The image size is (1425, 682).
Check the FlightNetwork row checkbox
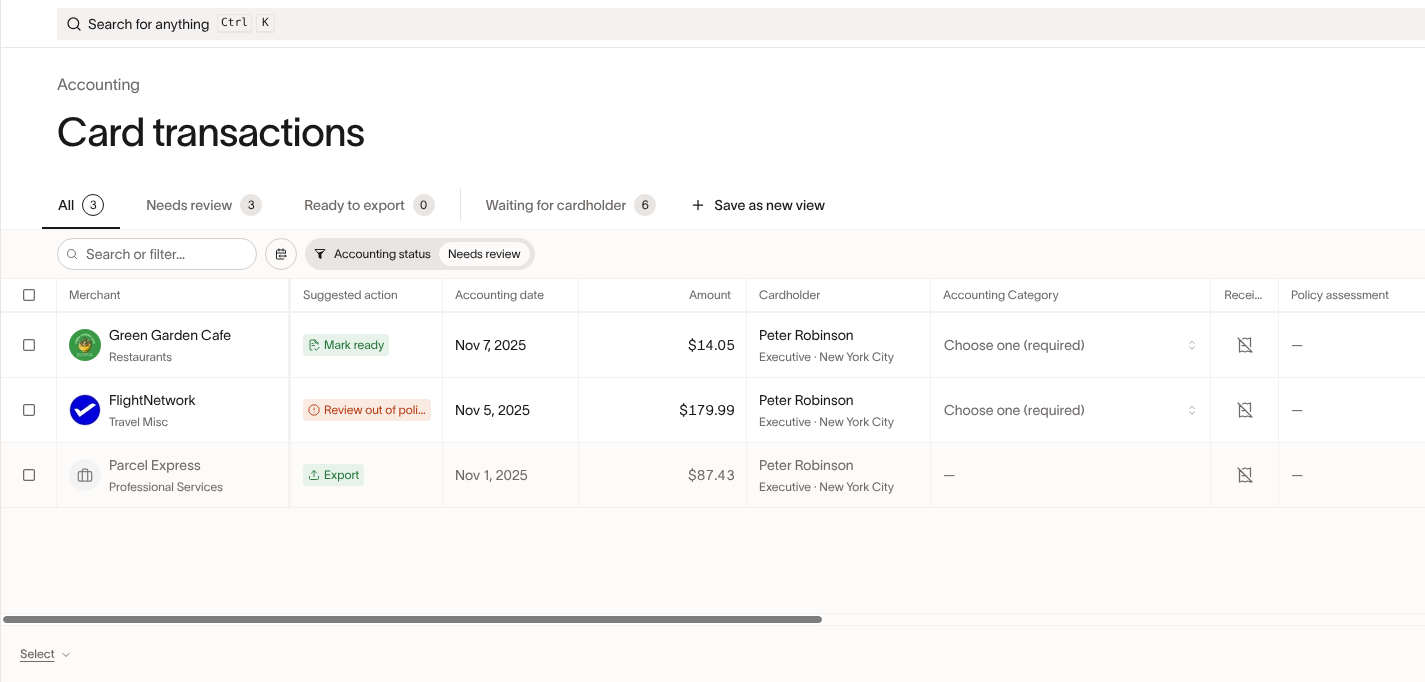(29, 410)
